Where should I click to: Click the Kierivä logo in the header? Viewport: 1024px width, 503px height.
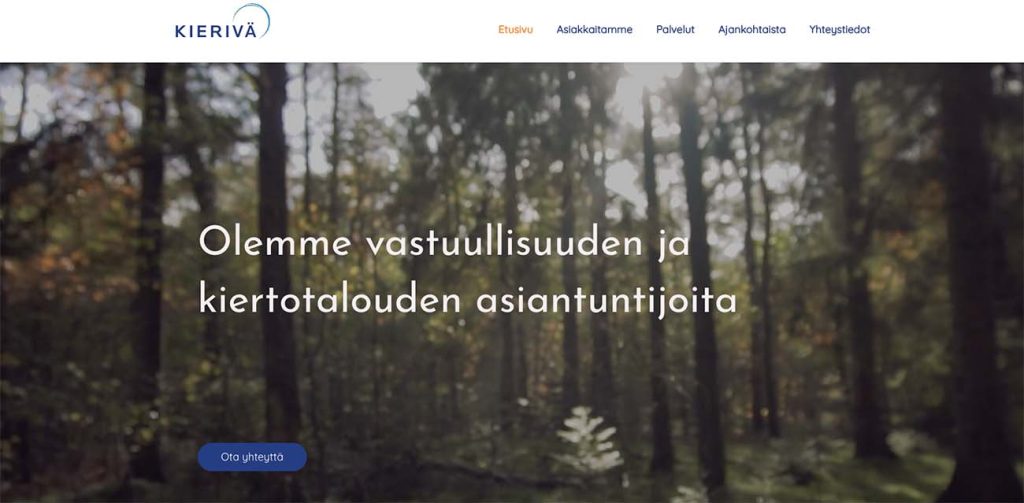pyautogui.click(x=223, y=22)
